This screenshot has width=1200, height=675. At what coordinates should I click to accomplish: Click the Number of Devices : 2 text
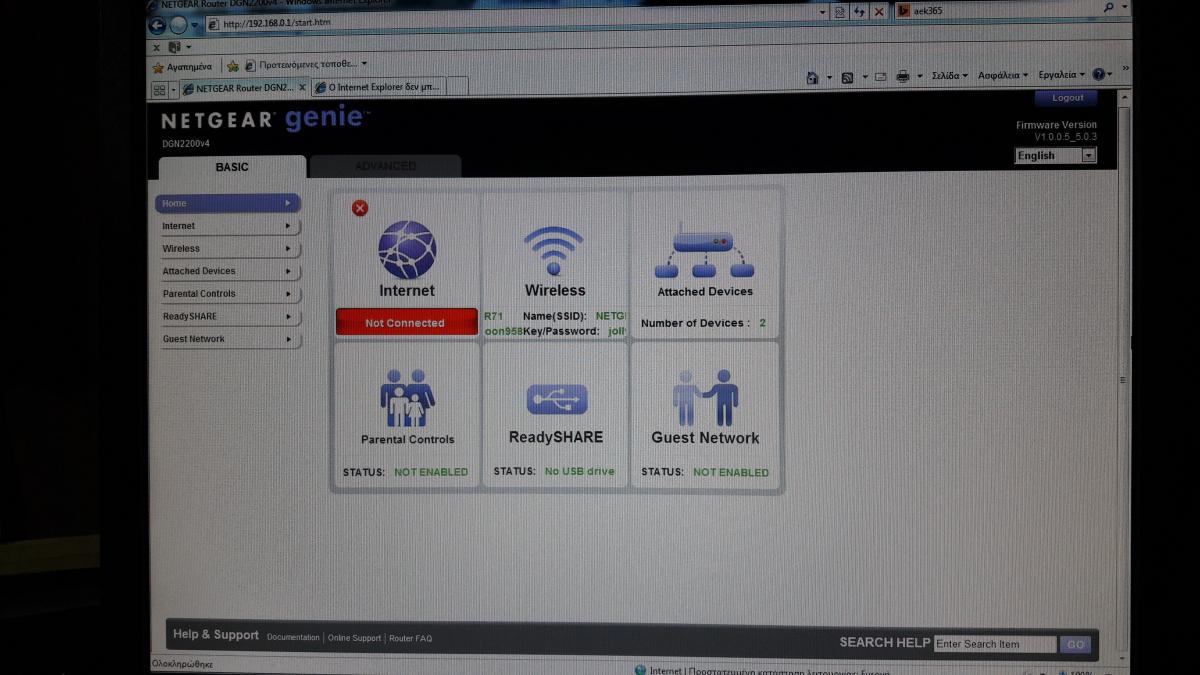[x=704, y=323]
